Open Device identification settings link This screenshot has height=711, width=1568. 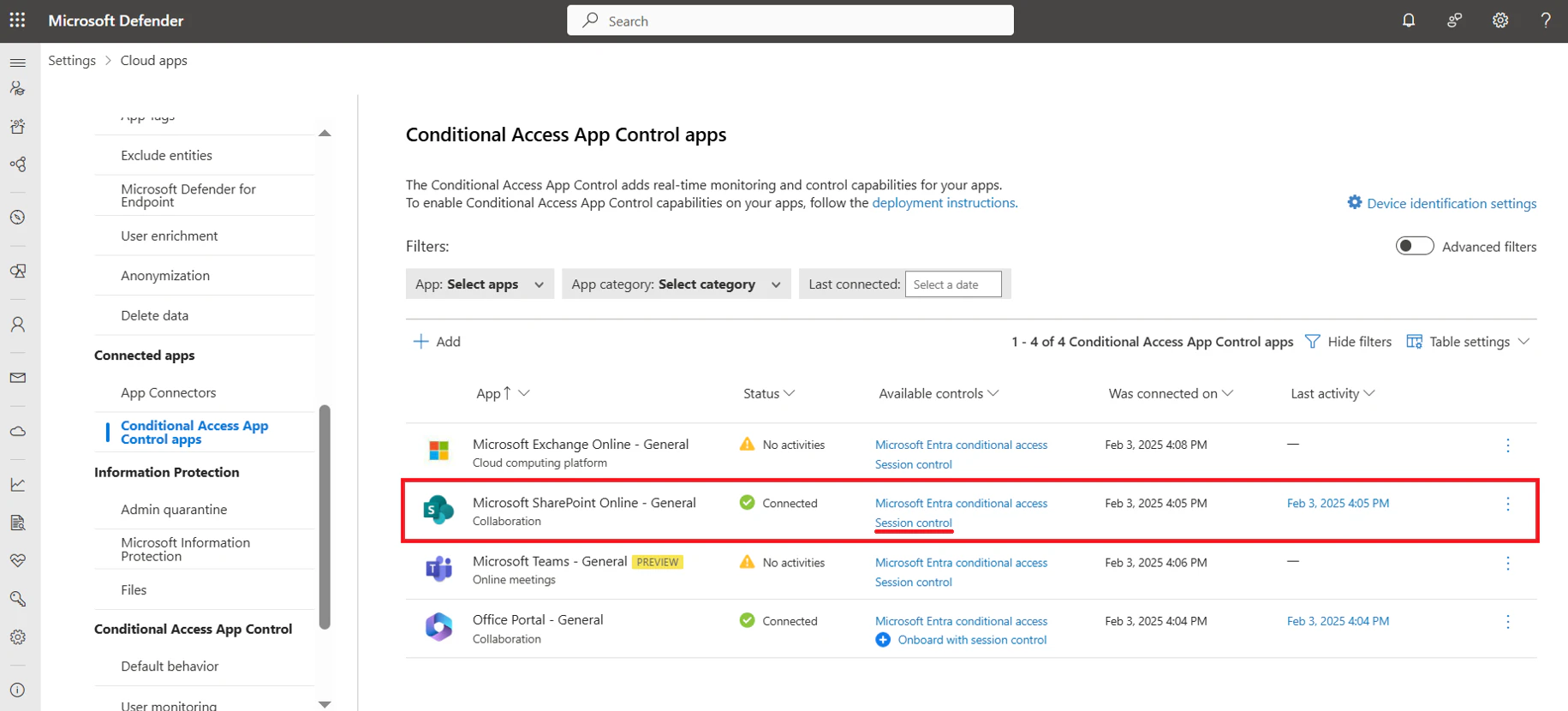[1442, 203]
